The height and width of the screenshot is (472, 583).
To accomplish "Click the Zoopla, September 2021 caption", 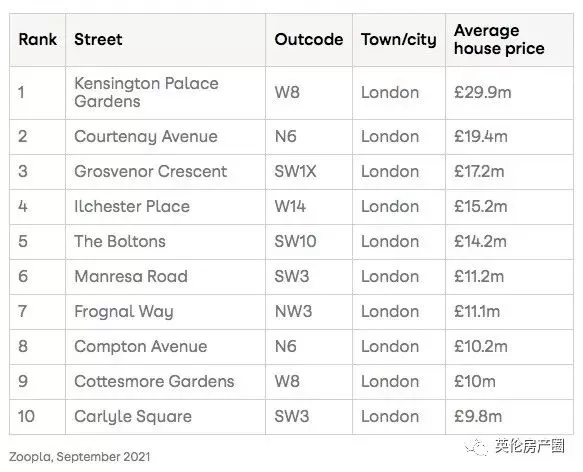I will pyautogui.click(x=80, y=457).
